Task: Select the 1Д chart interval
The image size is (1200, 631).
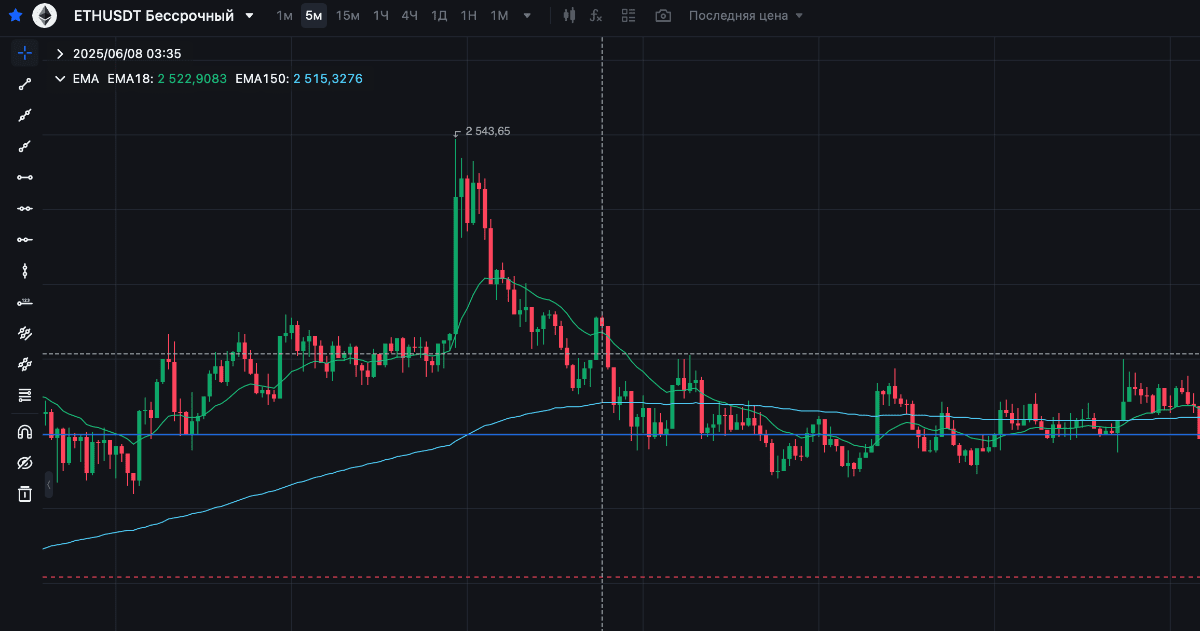Action: tap(439, 16)
